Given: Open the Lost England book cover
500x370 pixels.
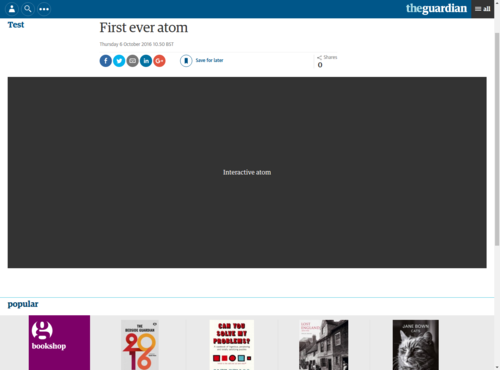Looking at the screenshot, I should (324, 345).
